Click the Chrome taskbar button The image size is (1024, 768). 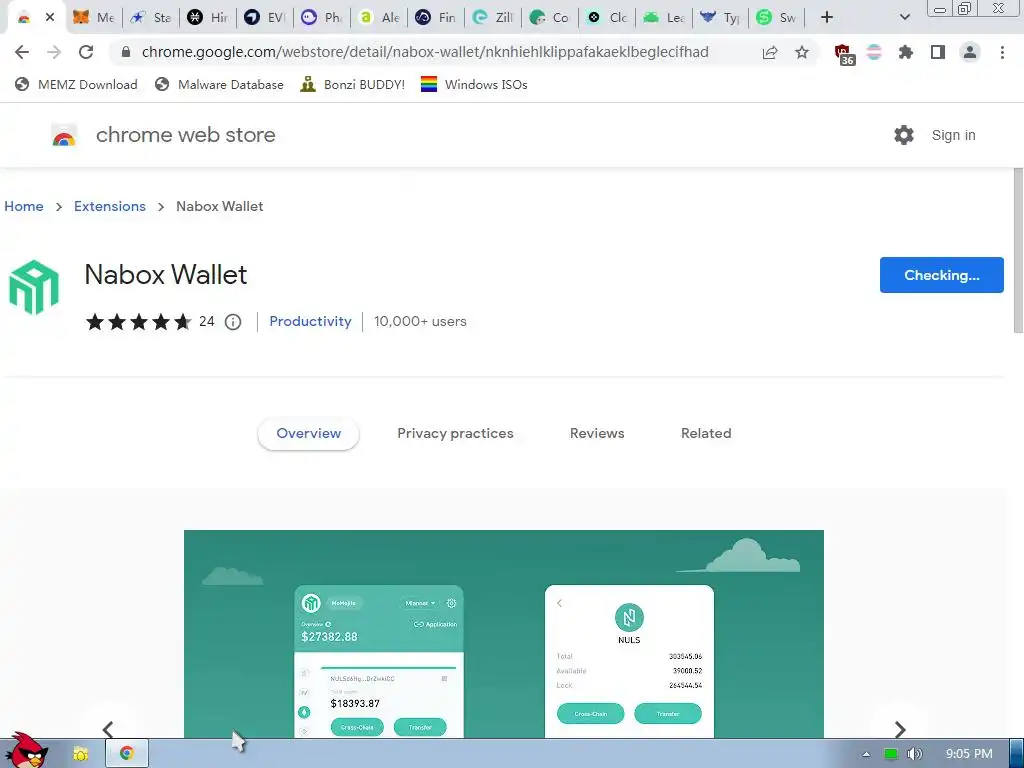[x=127, y=754]
